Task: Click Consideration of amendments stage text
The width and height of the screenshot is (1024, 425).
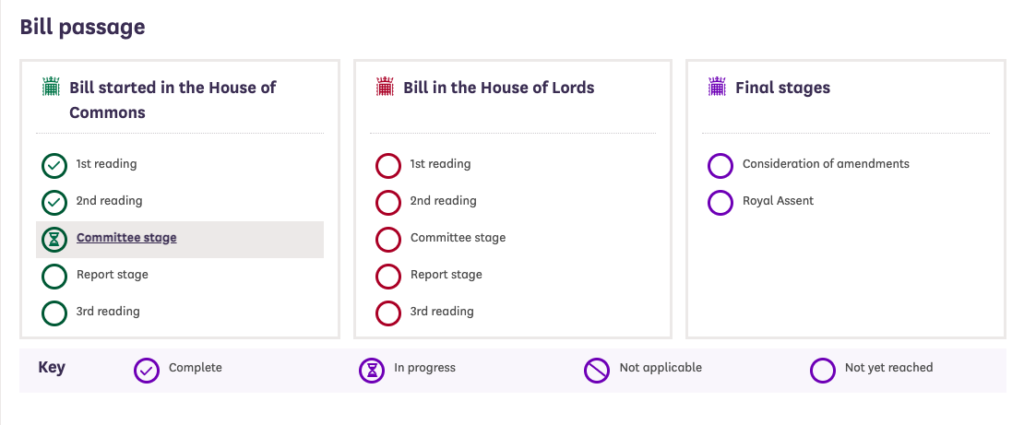Action: click(x=825, y=164)
